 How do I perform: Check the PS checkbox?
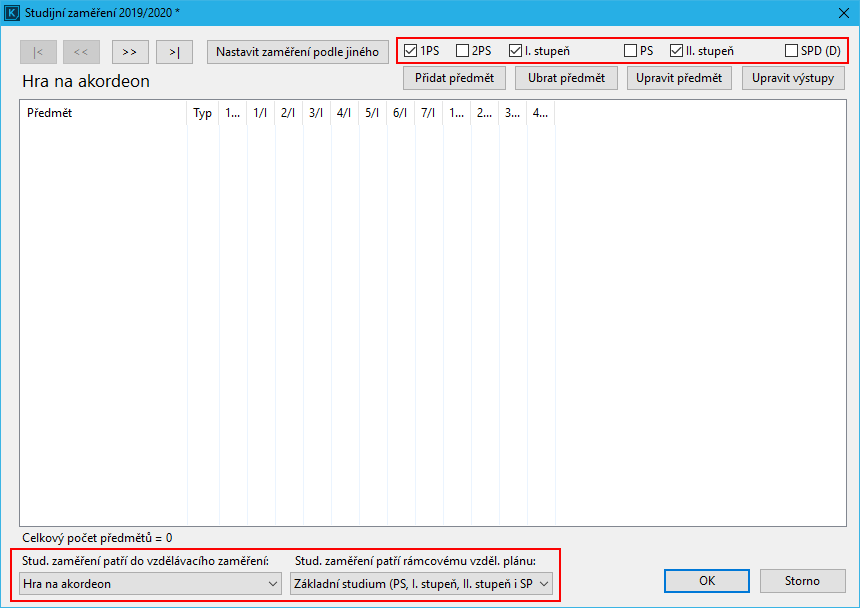tap(631, 51)
